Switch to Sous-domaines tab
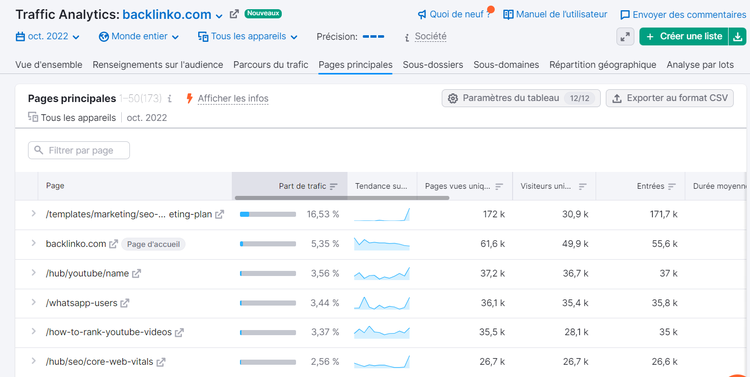The width and height of the screenshot is (750, 377). (x=506, y=65)
